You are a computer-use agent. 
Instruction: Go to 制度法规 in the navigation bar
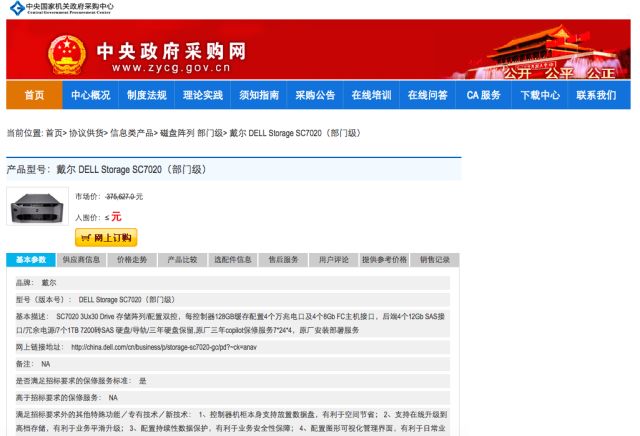(x=147, y=95)
